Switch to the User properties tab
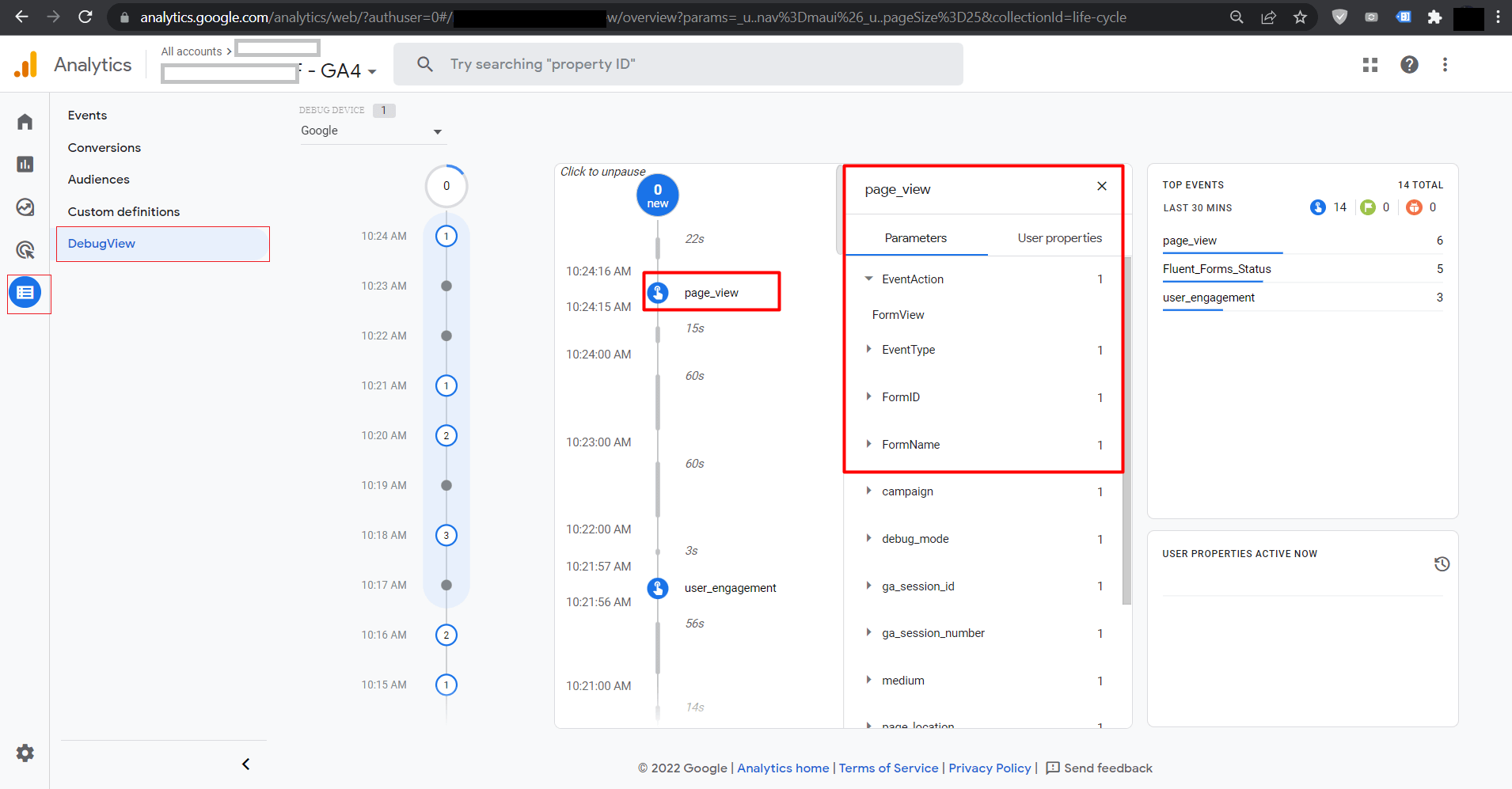The height and width of the screenshot is (789, 1512). coord(1059,238)
